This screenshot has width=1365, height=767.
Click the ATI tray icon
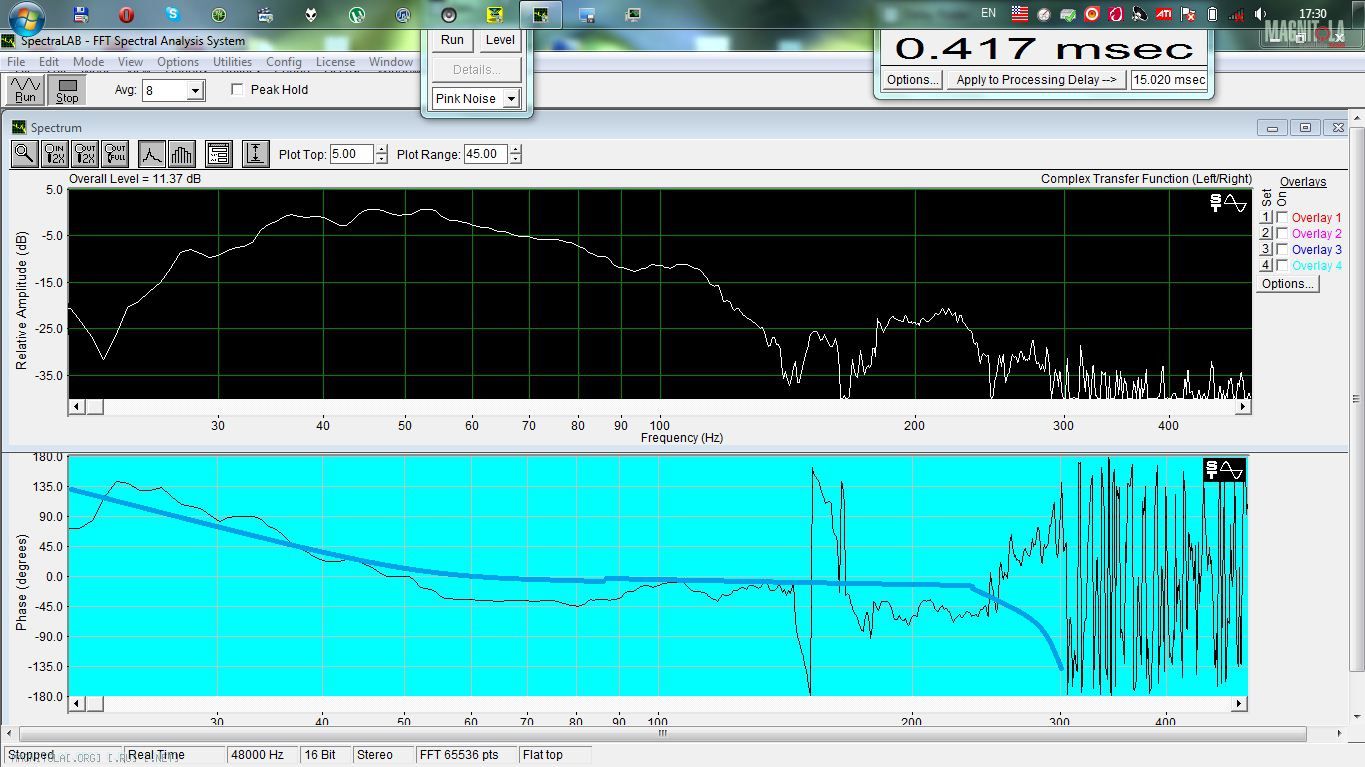1163,14
